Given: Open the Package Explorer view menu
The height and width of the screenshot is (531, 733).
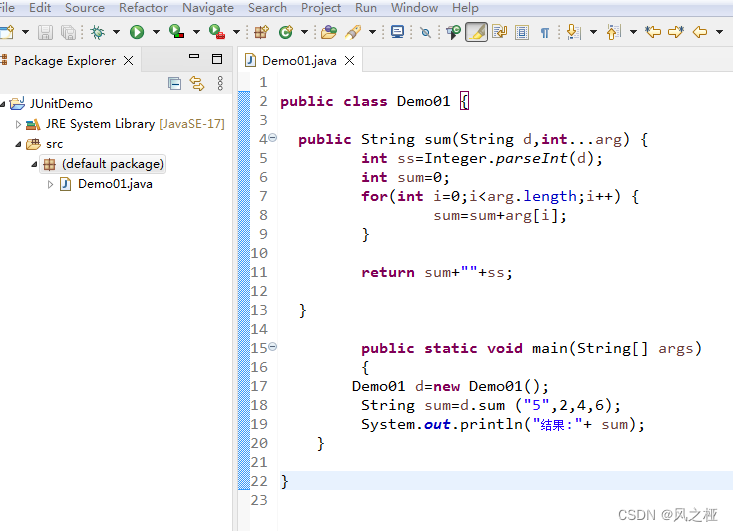Looking at the screenshot, I should coord(220,83).
